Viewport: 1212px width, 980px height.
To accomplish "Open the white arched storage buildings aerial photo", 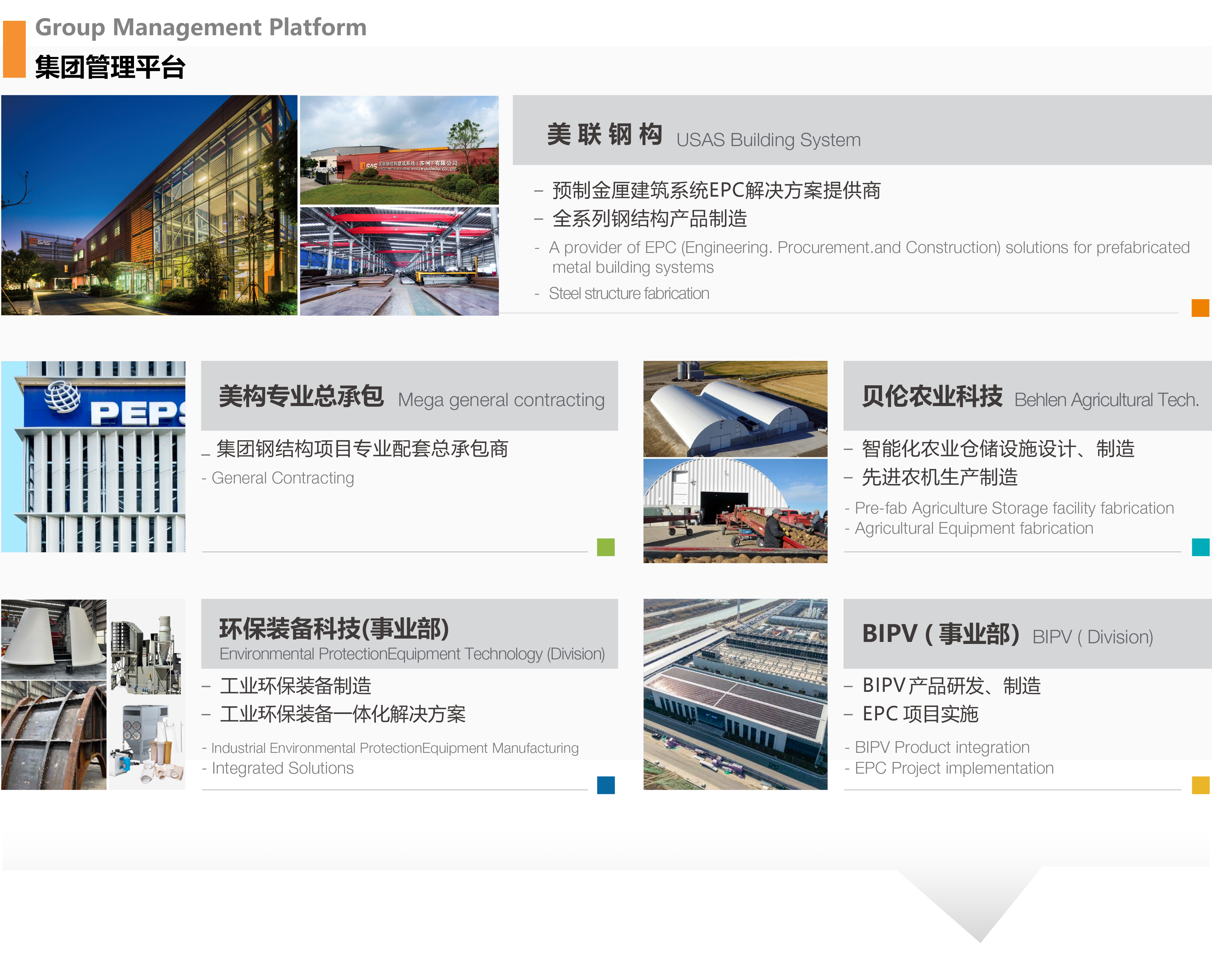I will click(x=735, y=409).
